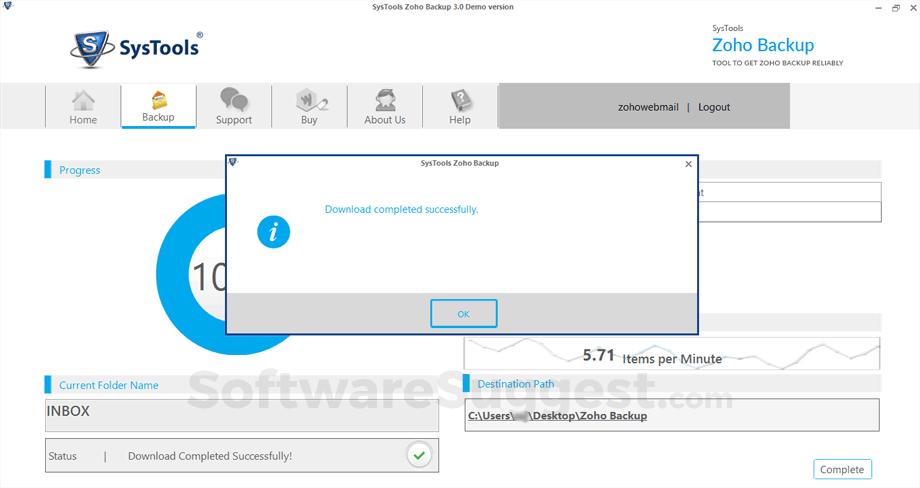Click the 'Progress' section heading
This screenshot has width=920, height=488.
click(x=80, y=170)
